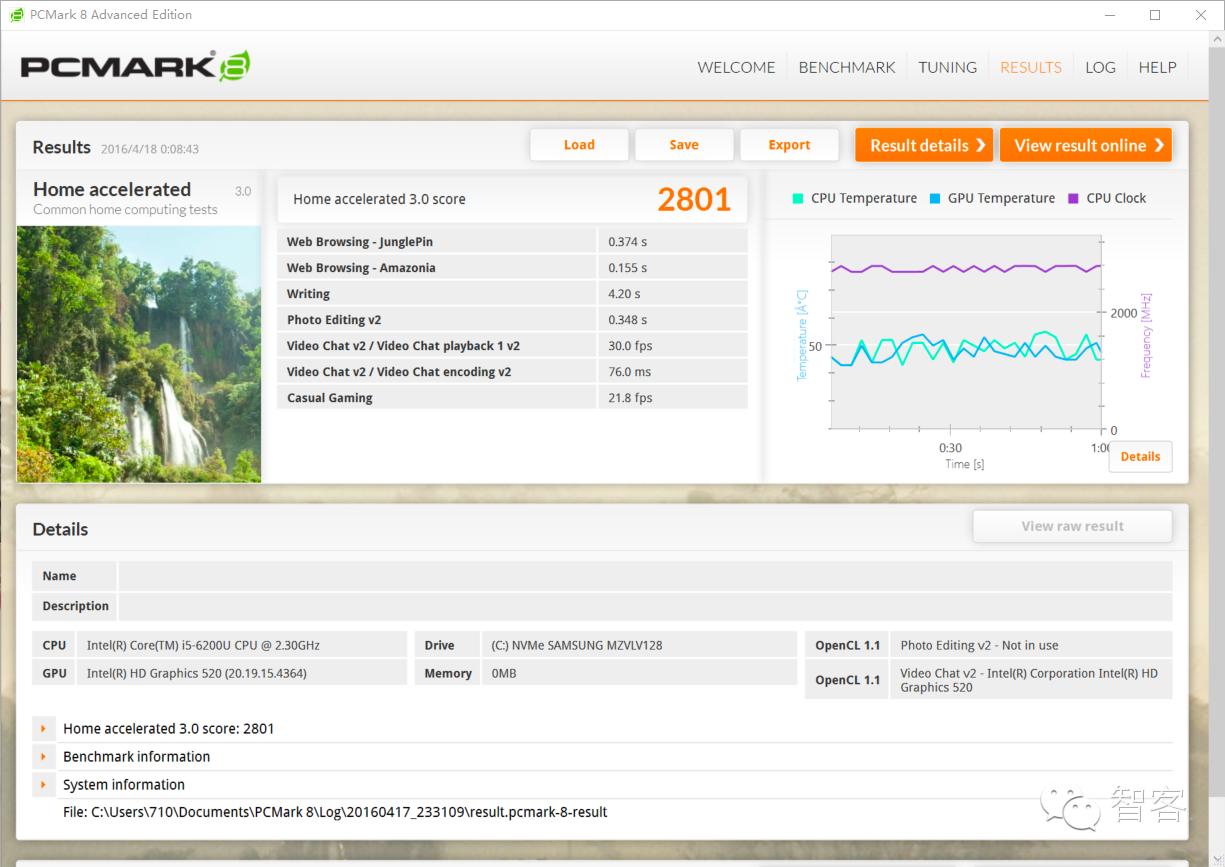Click the purple CPU Clock legend swatch
The height and width of the screenshot is (867, 1225).
(x=1074, y=198)
